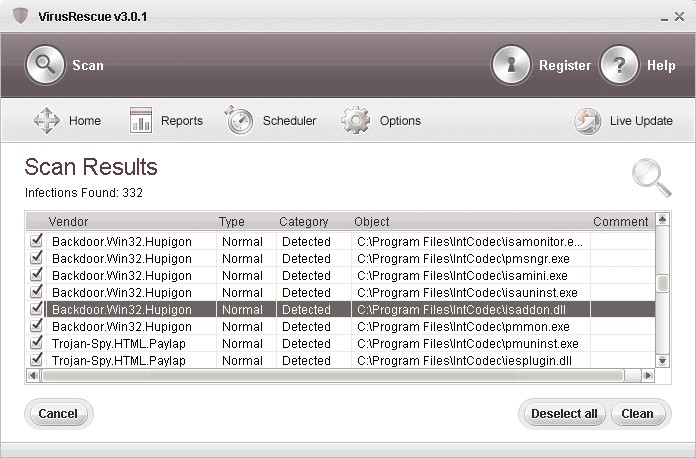Open Options via the gear icon
The width and height of the screenshot is (696, 458).
pyautogui.click(x=356, y=121)
